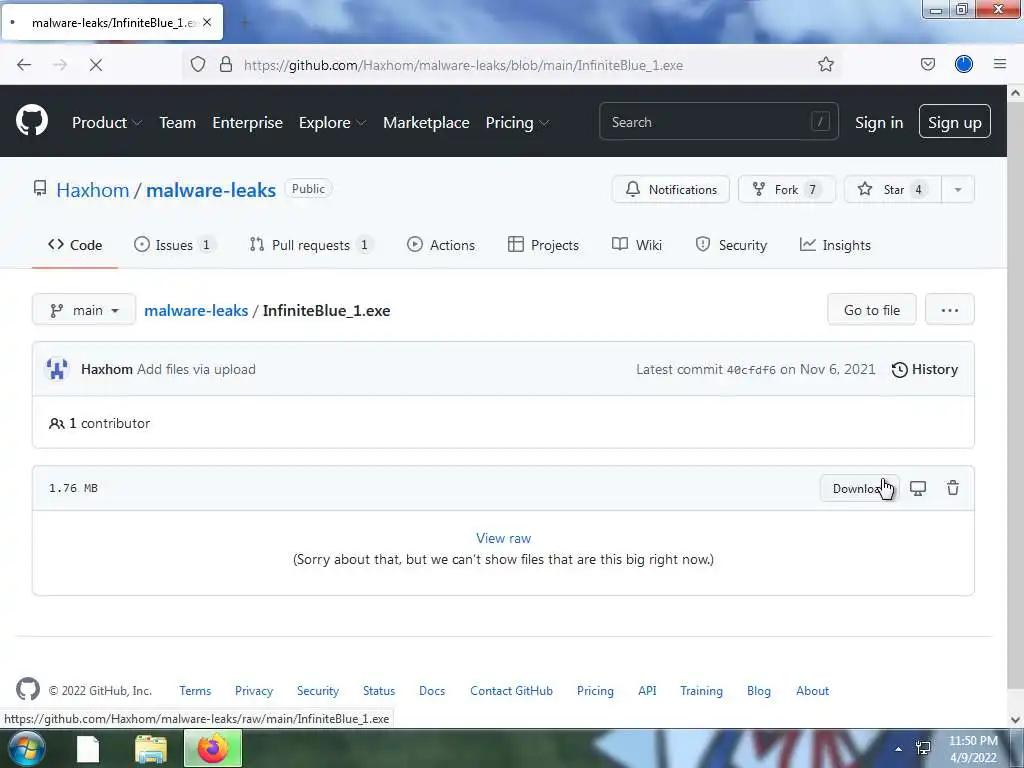Click the Fork button
Screen dimensions: 1024x768
tap(786, 189)
